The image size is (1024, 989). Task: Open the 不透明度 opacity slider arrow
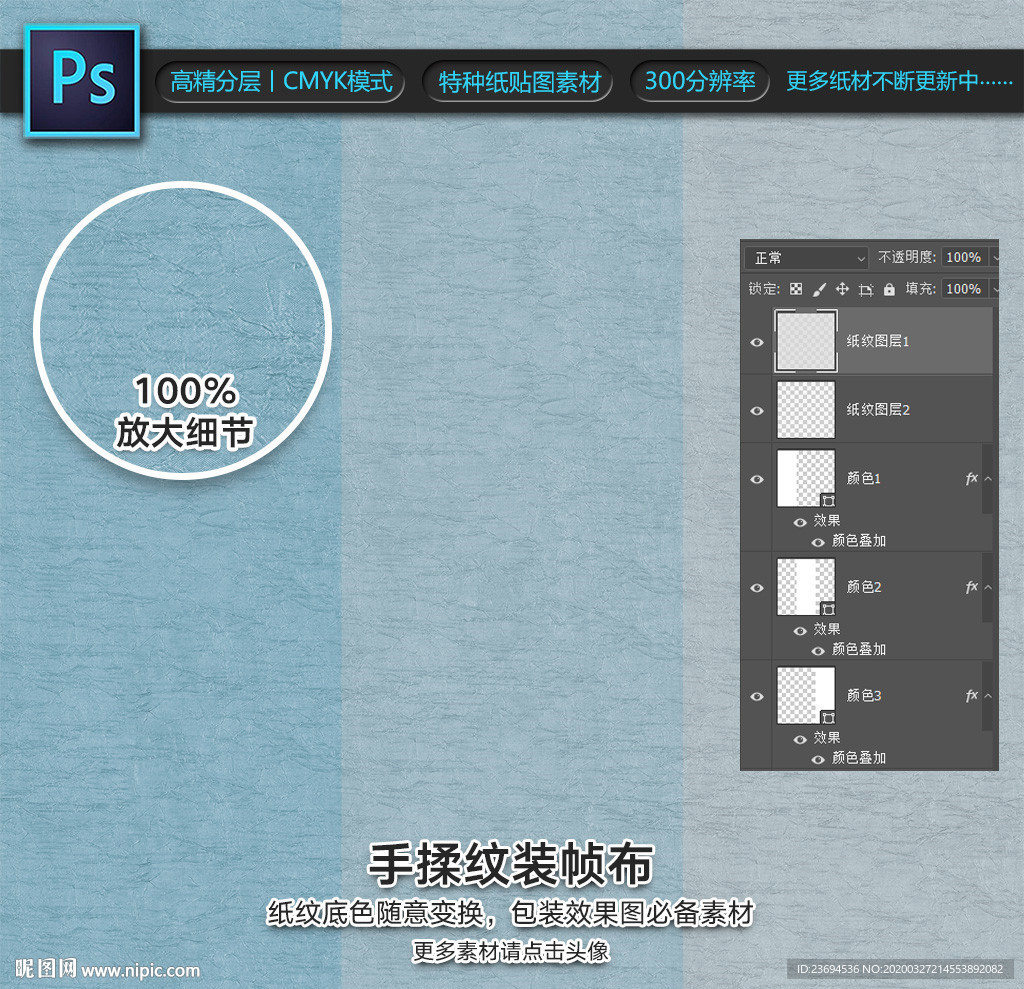coord(995,258)
